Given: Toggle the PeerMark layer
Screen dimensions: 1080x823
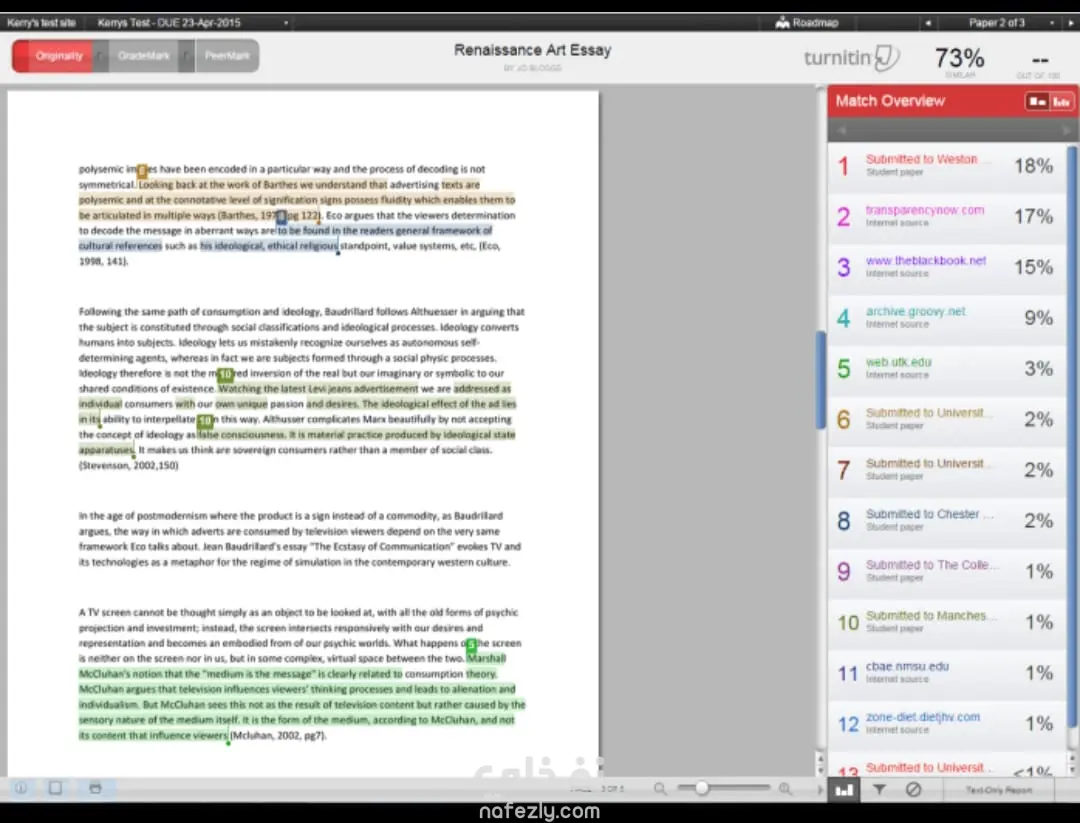Looking at the screenshot, I should coord(227,56).
